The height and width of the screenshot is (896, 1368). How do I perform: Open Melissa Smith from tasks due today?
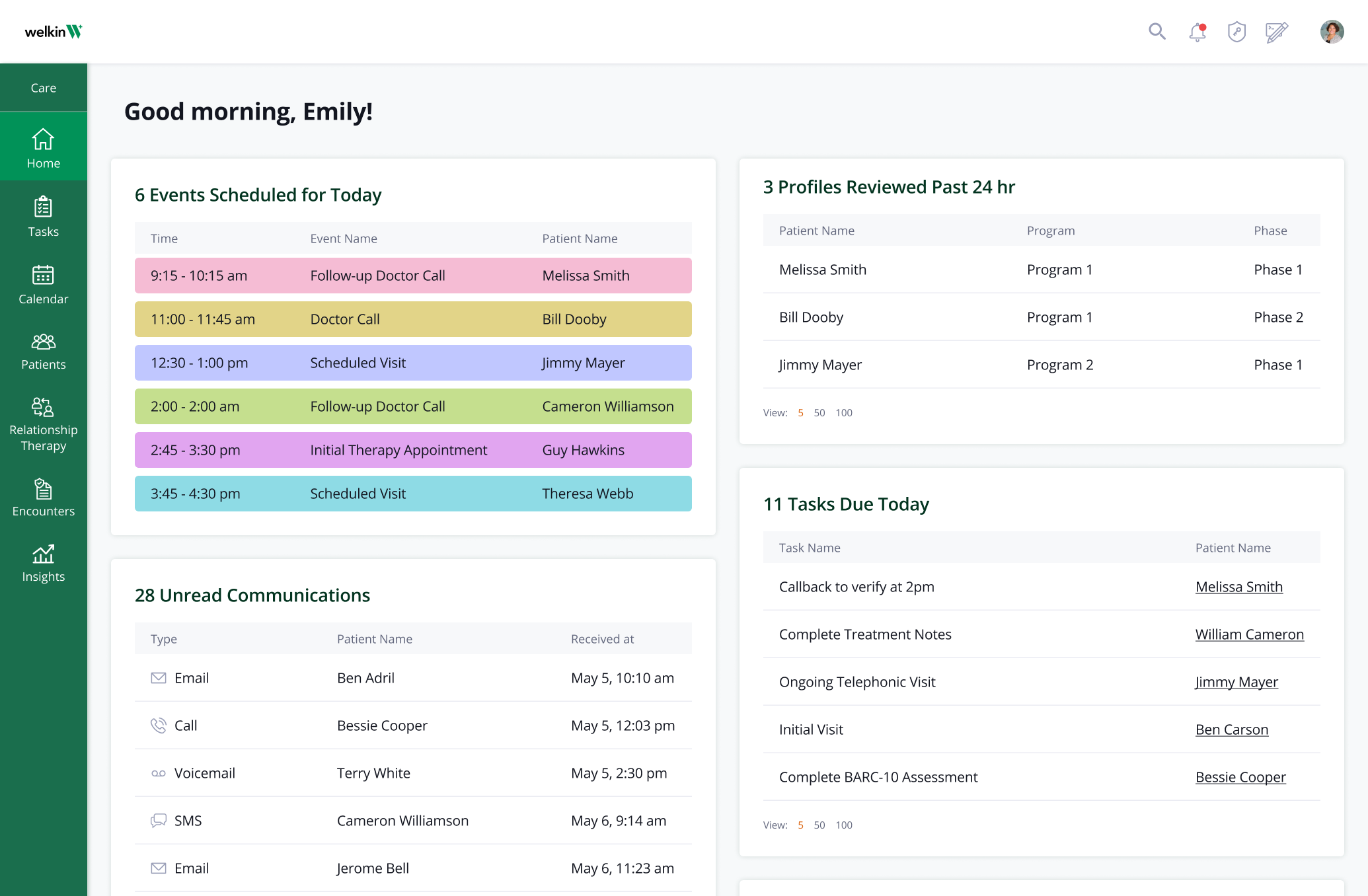coord(1239,587)
